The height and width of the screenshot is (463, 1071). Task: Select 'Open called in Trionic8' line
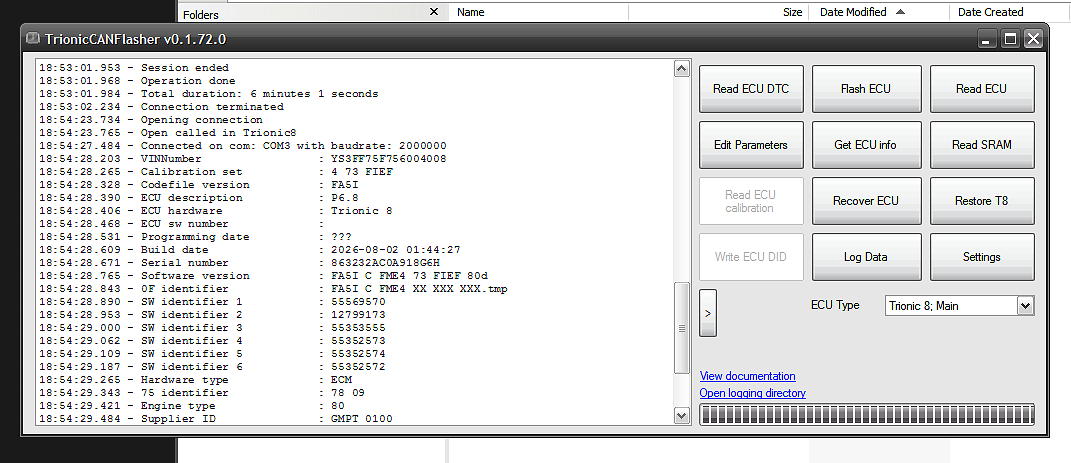tap(168, 132)
